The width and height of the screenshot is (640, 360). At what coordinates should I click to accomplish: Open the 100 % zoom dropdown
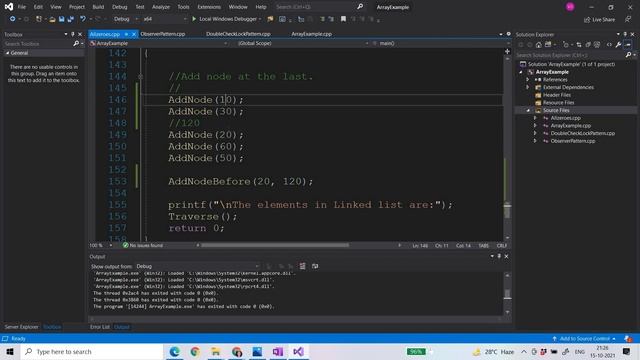(x=101, y=245)
